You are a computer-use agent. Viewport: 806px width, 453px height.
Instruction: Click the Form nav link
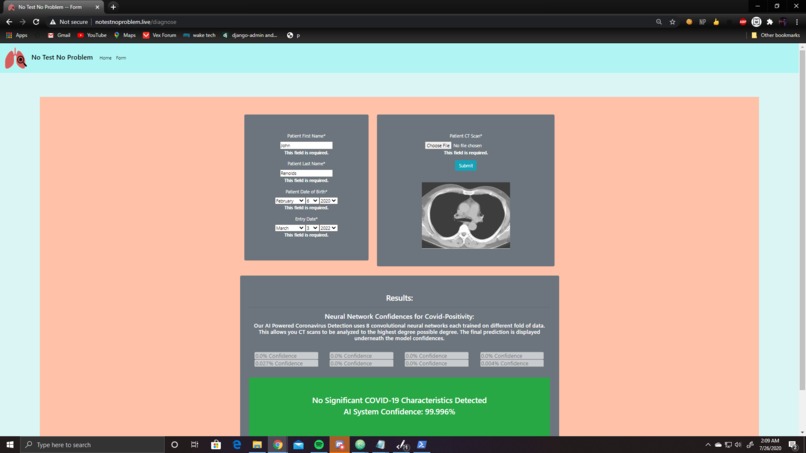pyautogui.click(x=121, y=58)
